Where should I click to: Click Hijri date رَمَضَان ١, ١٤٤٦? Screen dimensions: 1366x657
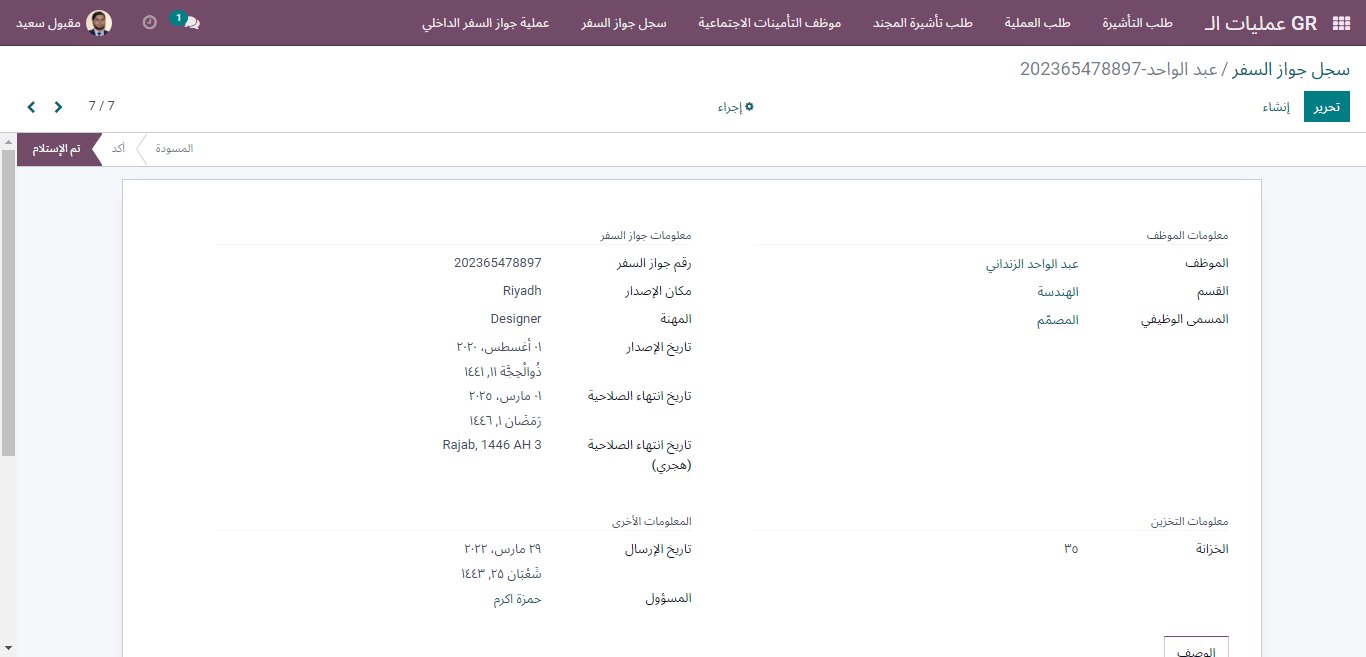(505, 421)
